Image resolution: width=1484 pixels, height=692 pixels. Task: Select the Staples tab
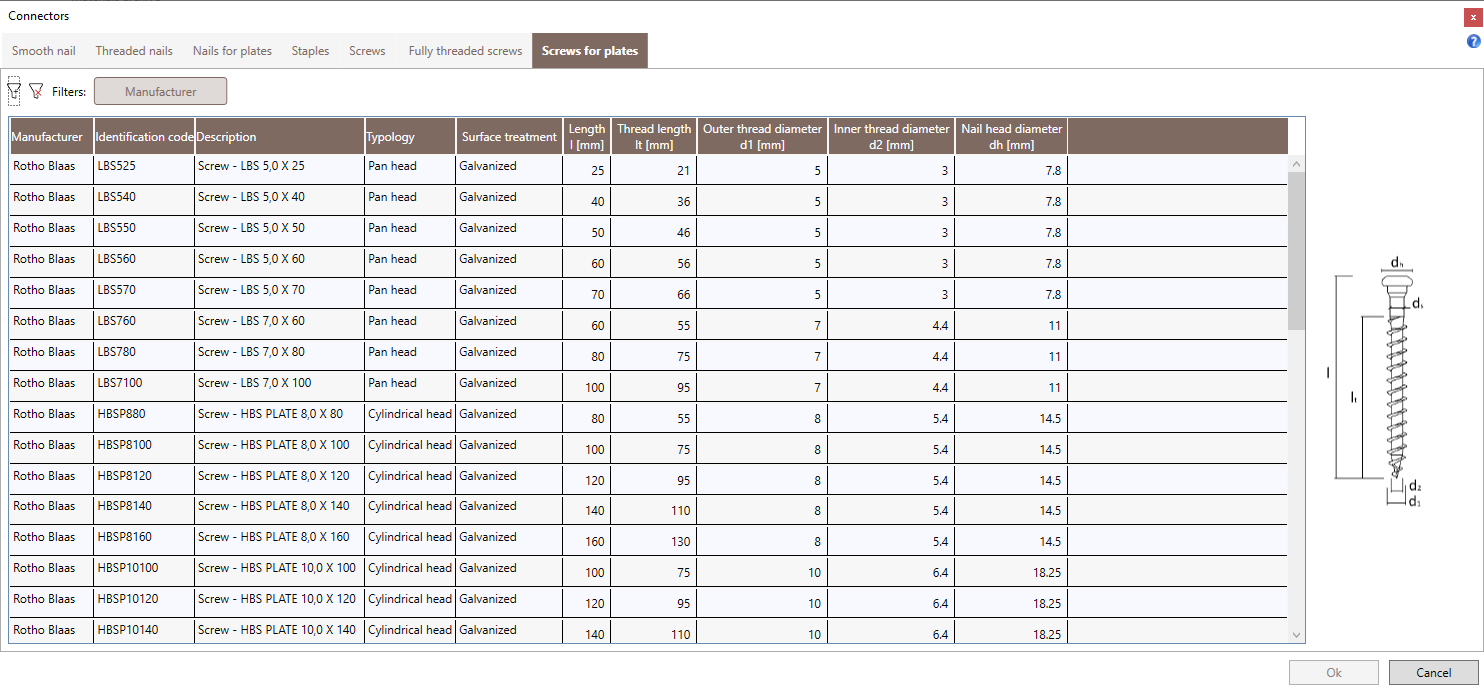pyautogui.click(x=310, y=51)
